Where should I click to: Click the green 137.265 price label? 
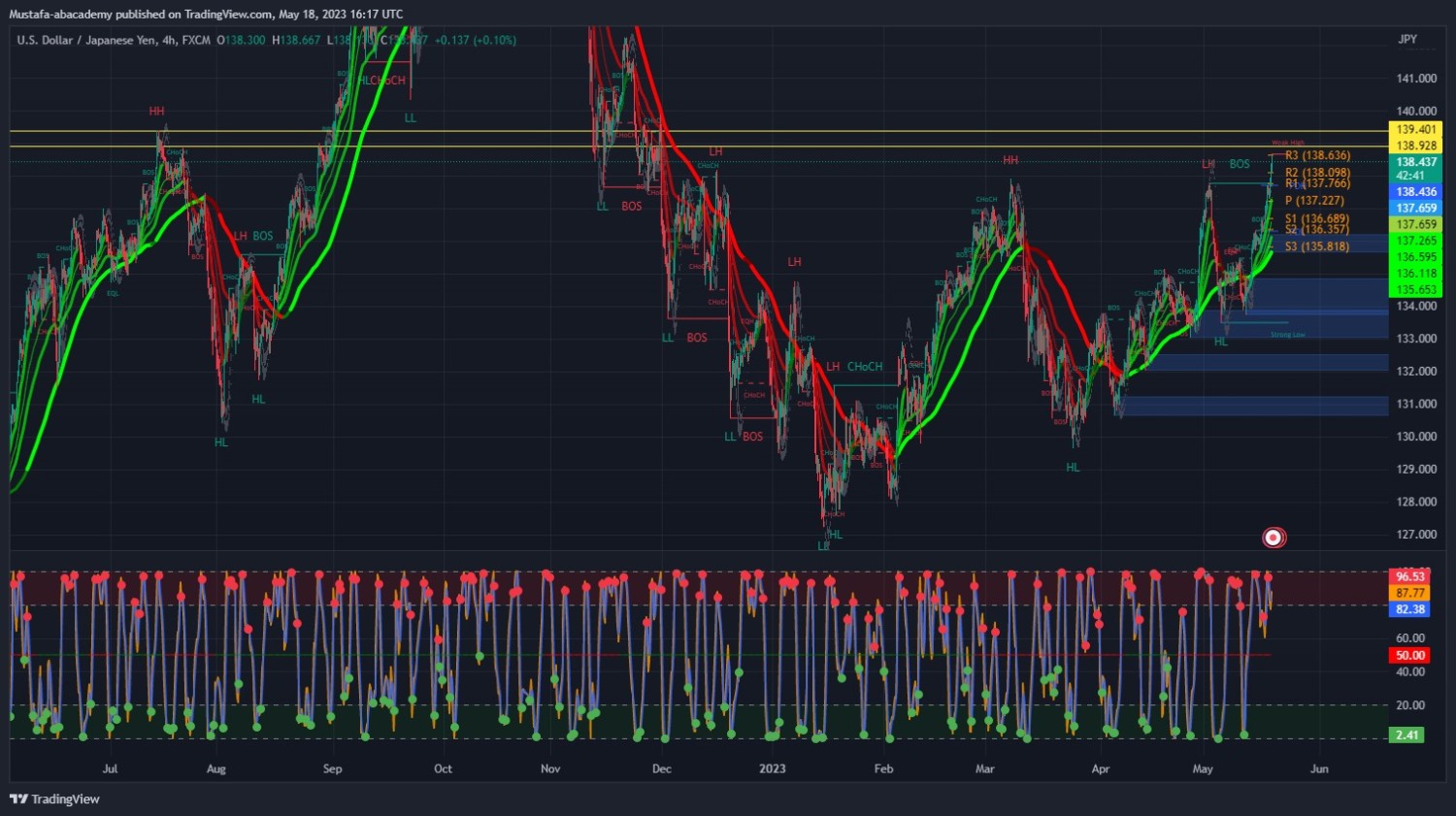coord(1416,241)
